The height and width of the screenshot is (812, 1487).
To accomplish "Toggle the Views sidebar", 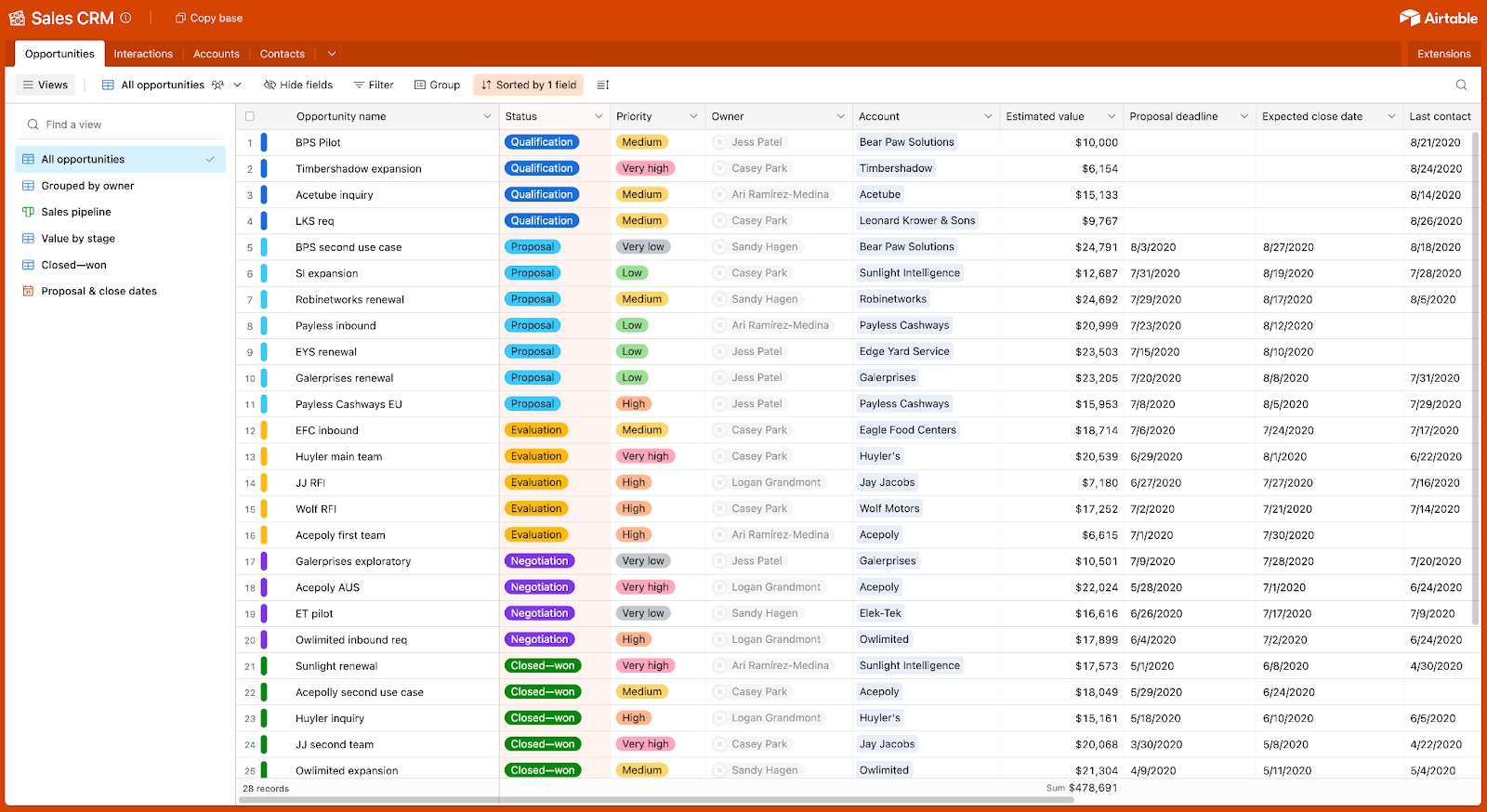I will [x=46, y=85].
